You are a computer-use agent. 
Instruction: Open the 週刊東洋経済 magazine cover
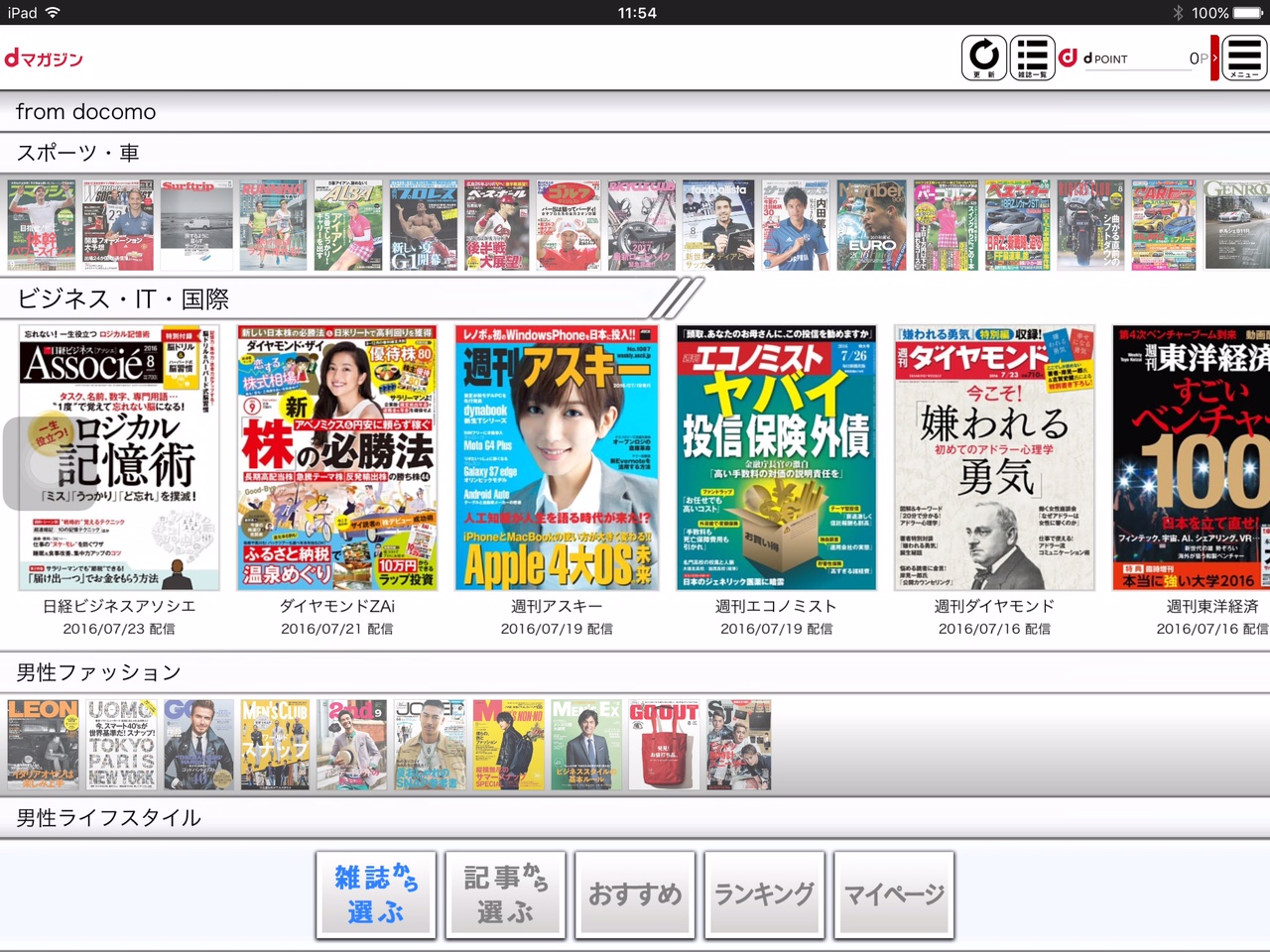coord(1192,457)
